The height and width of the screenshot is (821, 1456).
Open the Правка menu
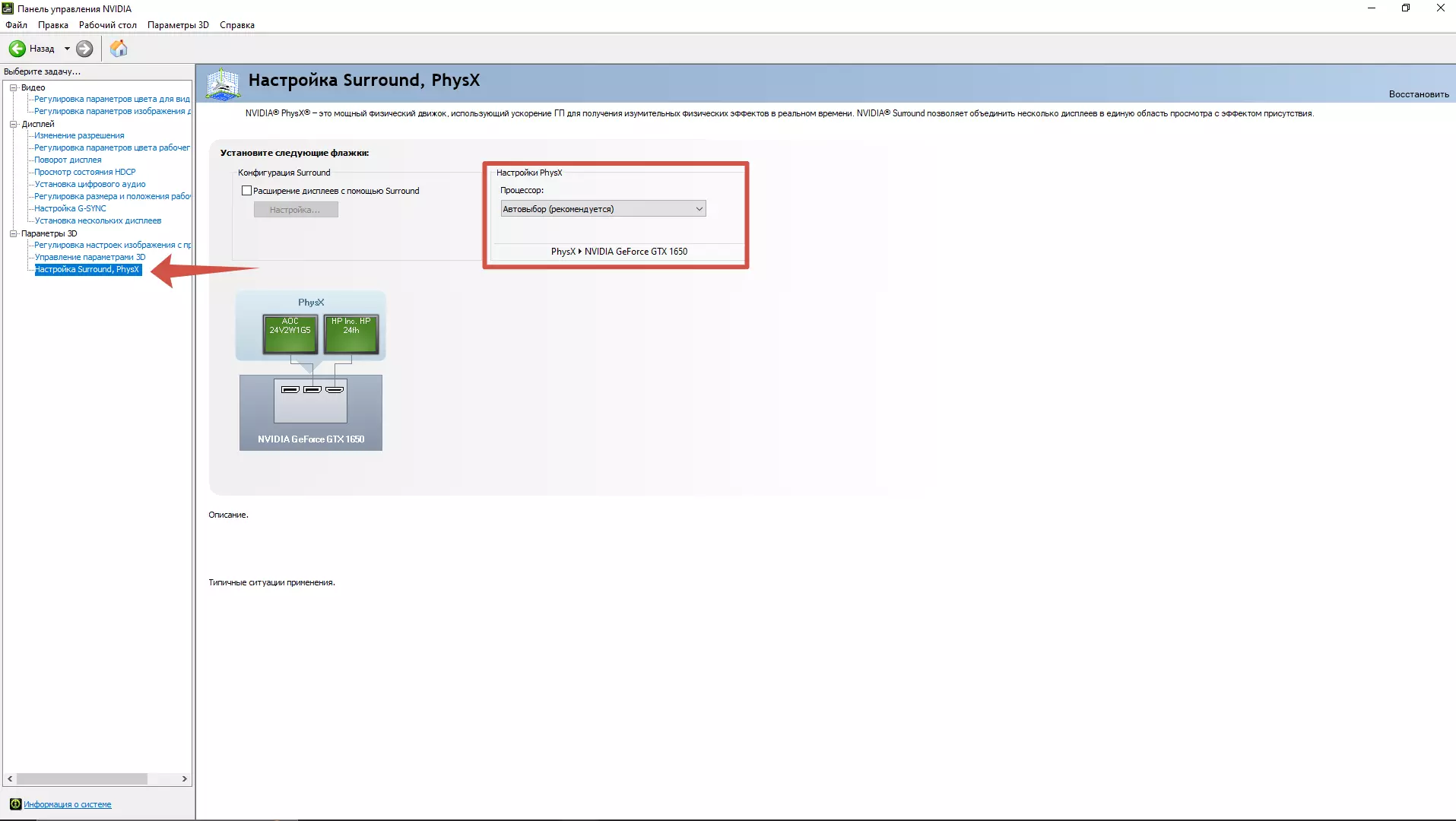coord(53,25)
